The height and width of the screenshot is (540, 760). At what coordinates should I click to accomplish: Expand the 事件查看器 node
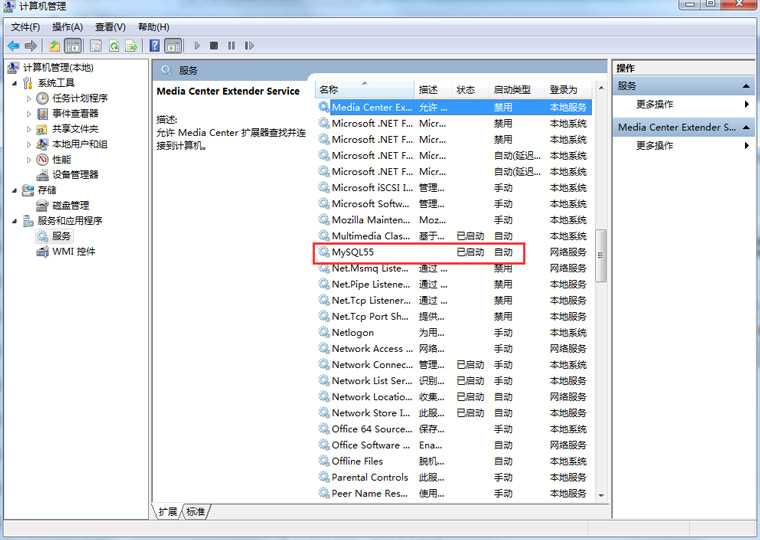click(x=29, y=114)
